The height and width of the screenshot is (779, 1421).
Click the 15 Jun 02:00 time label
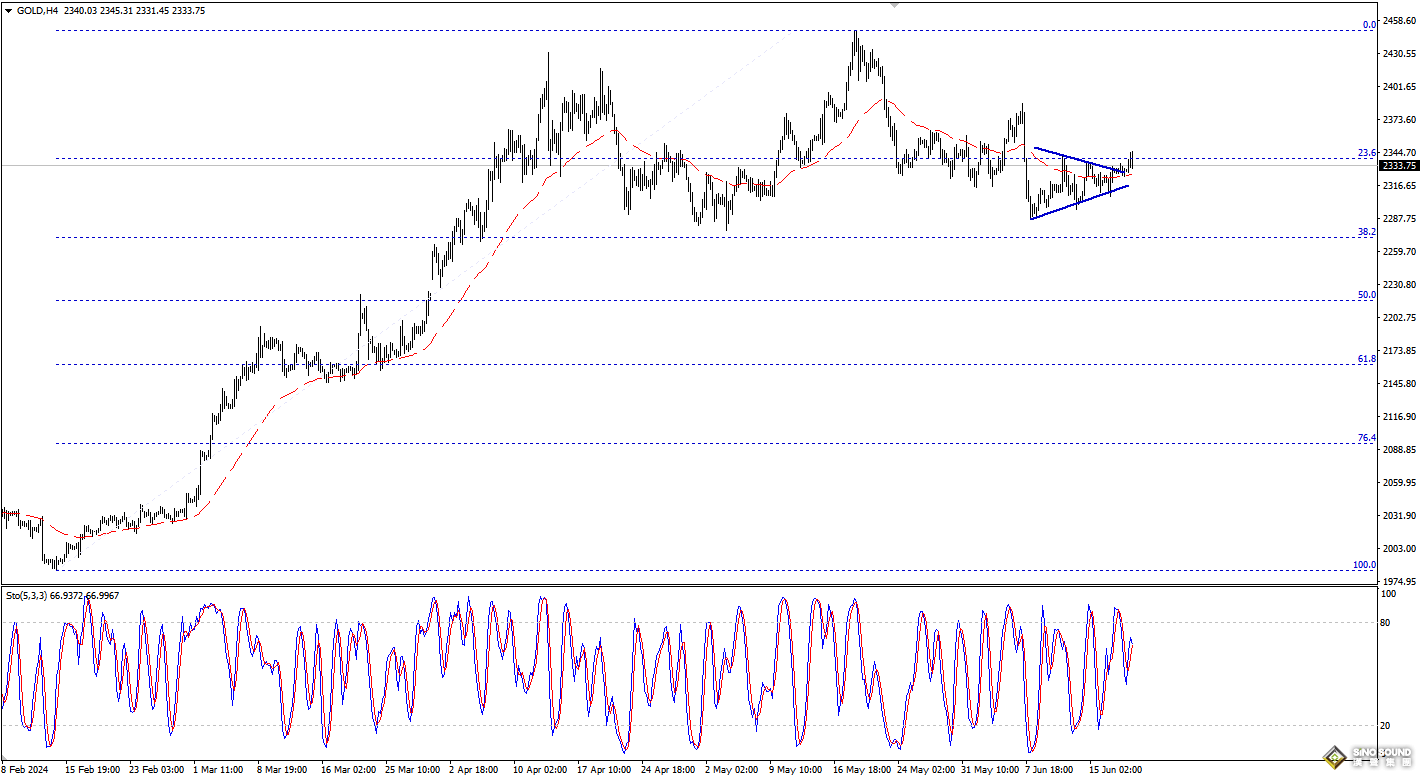[x=1115, y=770]
